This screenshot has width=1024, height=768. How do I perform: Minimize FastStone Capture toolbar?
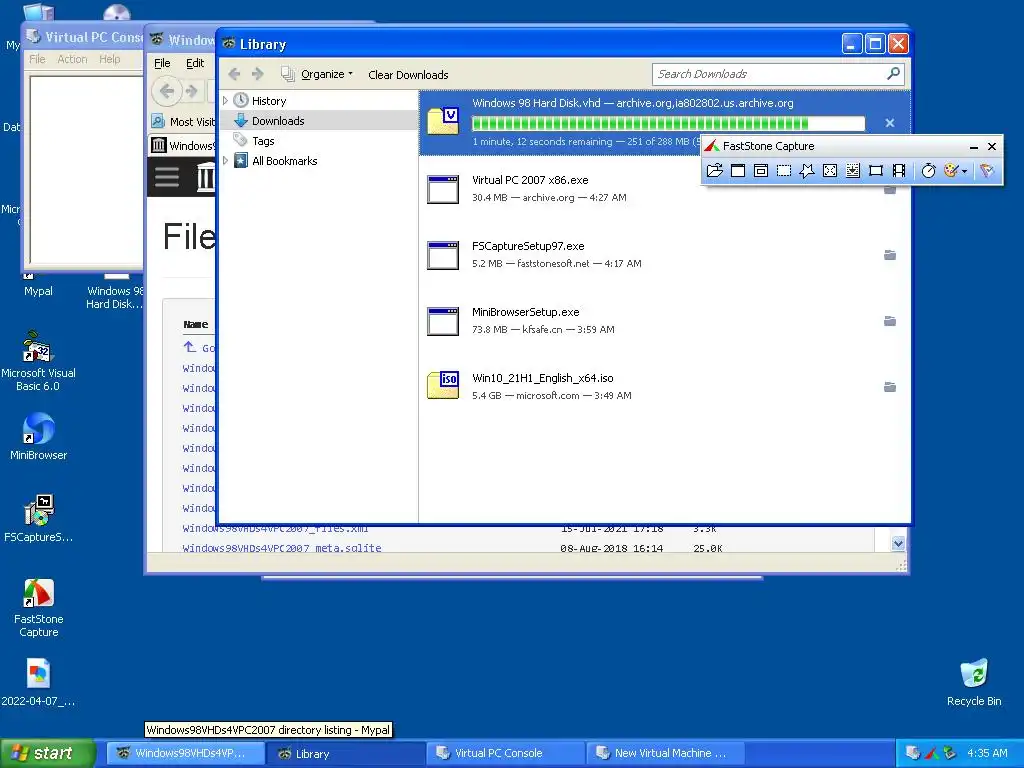(x=974, y=146)
